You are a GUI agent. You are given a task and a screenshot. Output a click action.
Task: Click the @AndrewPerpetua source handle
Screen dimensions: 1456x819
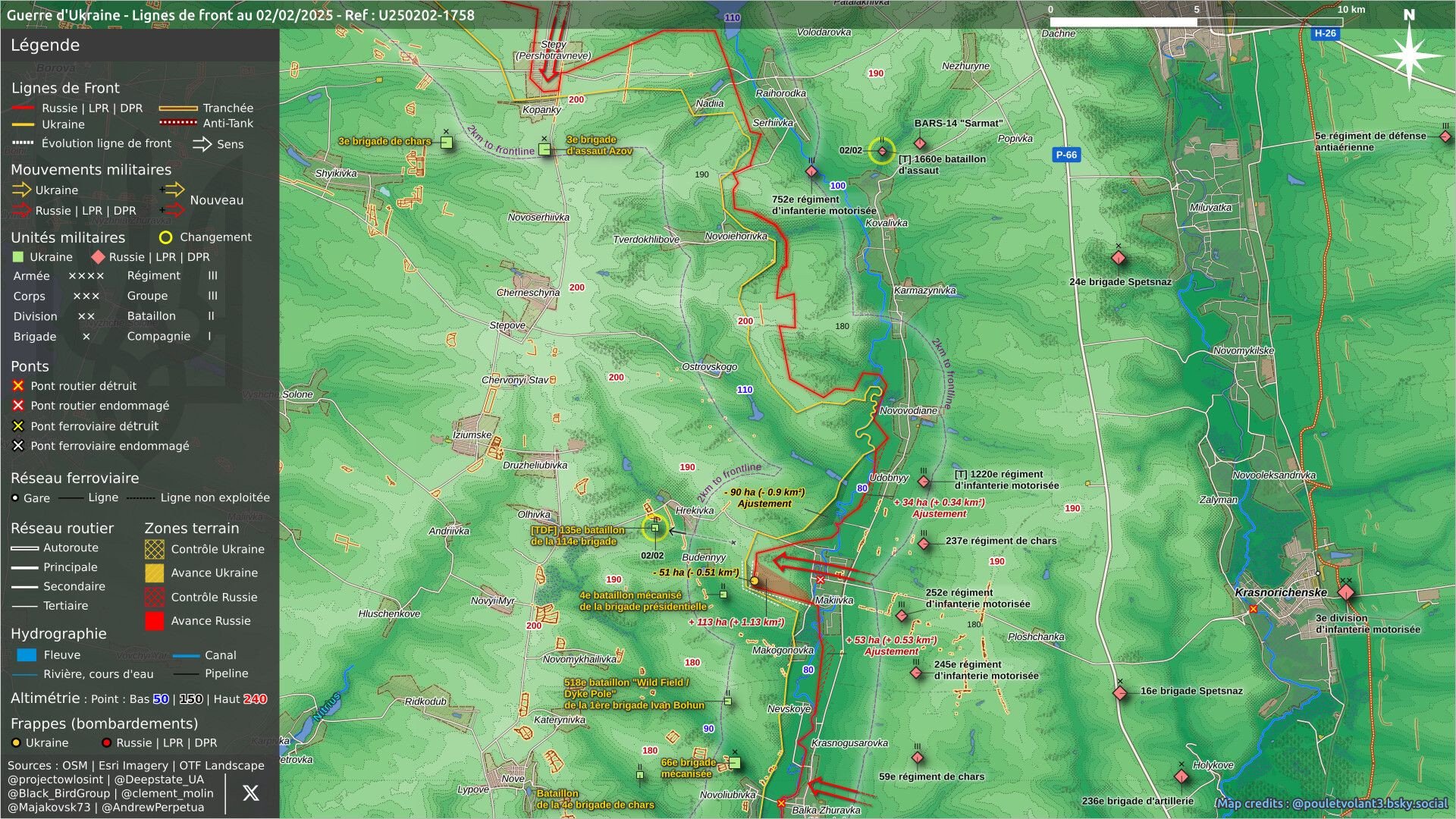152,808
